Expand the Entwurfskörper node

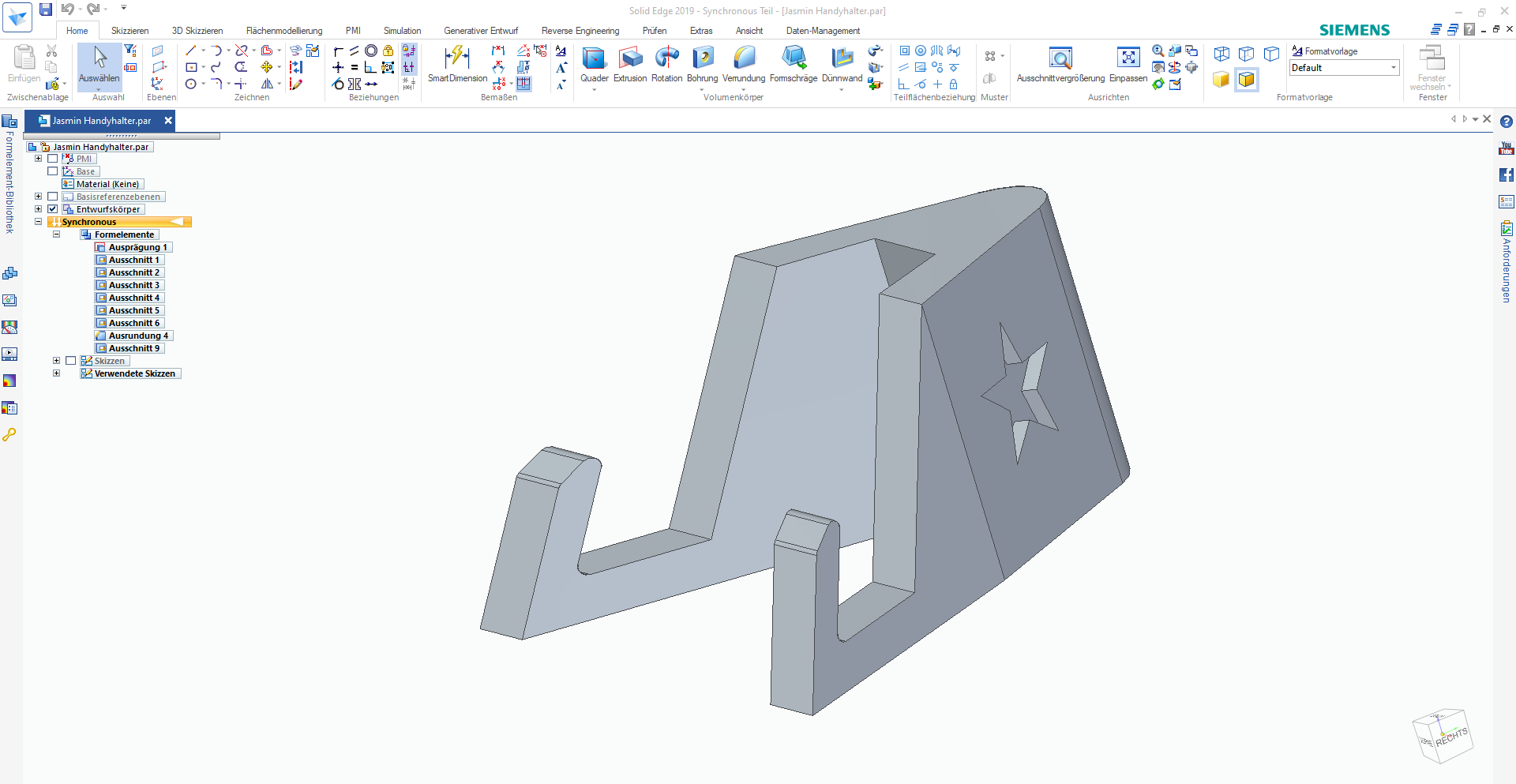click(38, 209)
